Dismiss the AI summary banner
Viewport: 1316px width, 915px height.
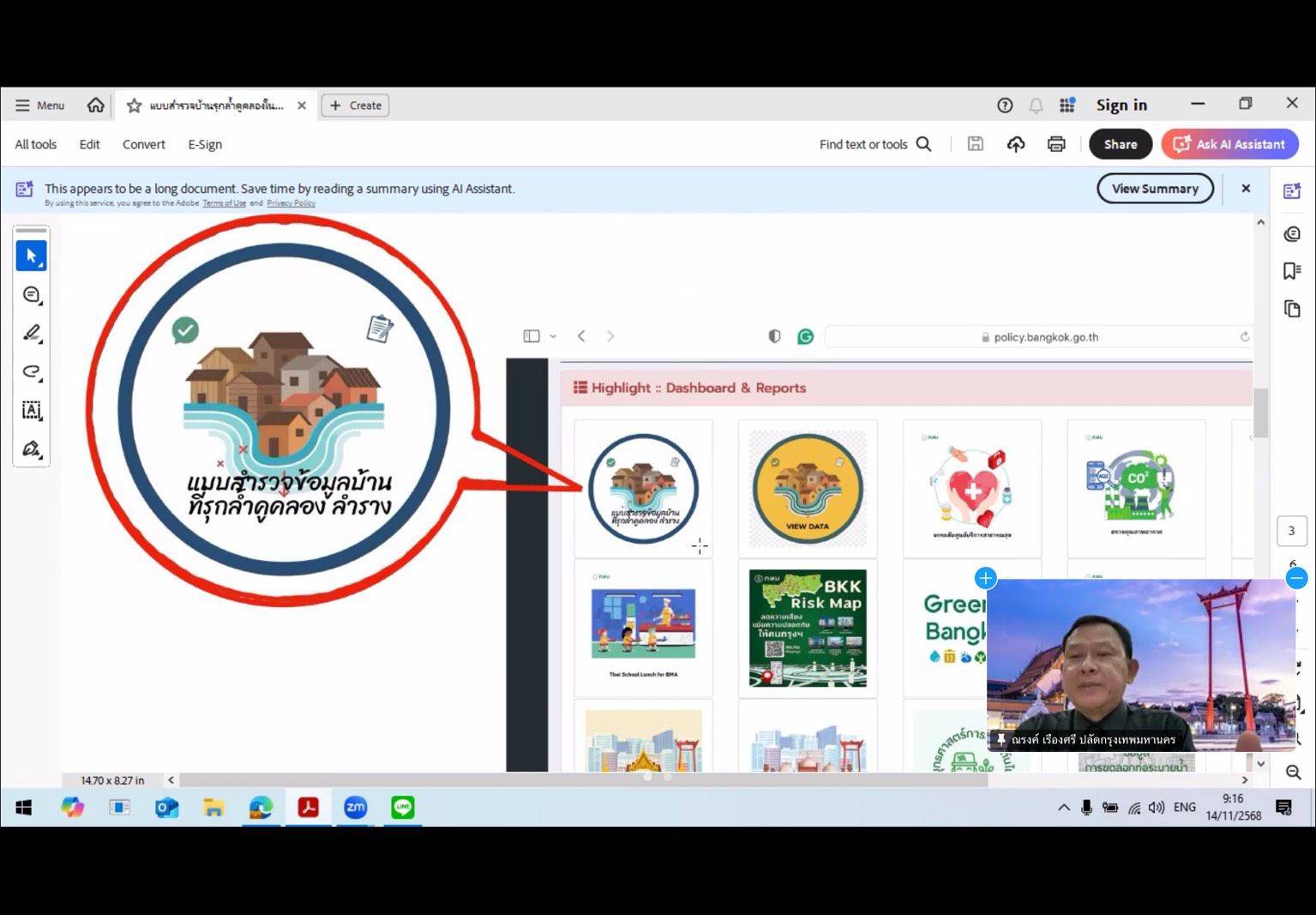pyautogui.click(x=1246, y=189)
